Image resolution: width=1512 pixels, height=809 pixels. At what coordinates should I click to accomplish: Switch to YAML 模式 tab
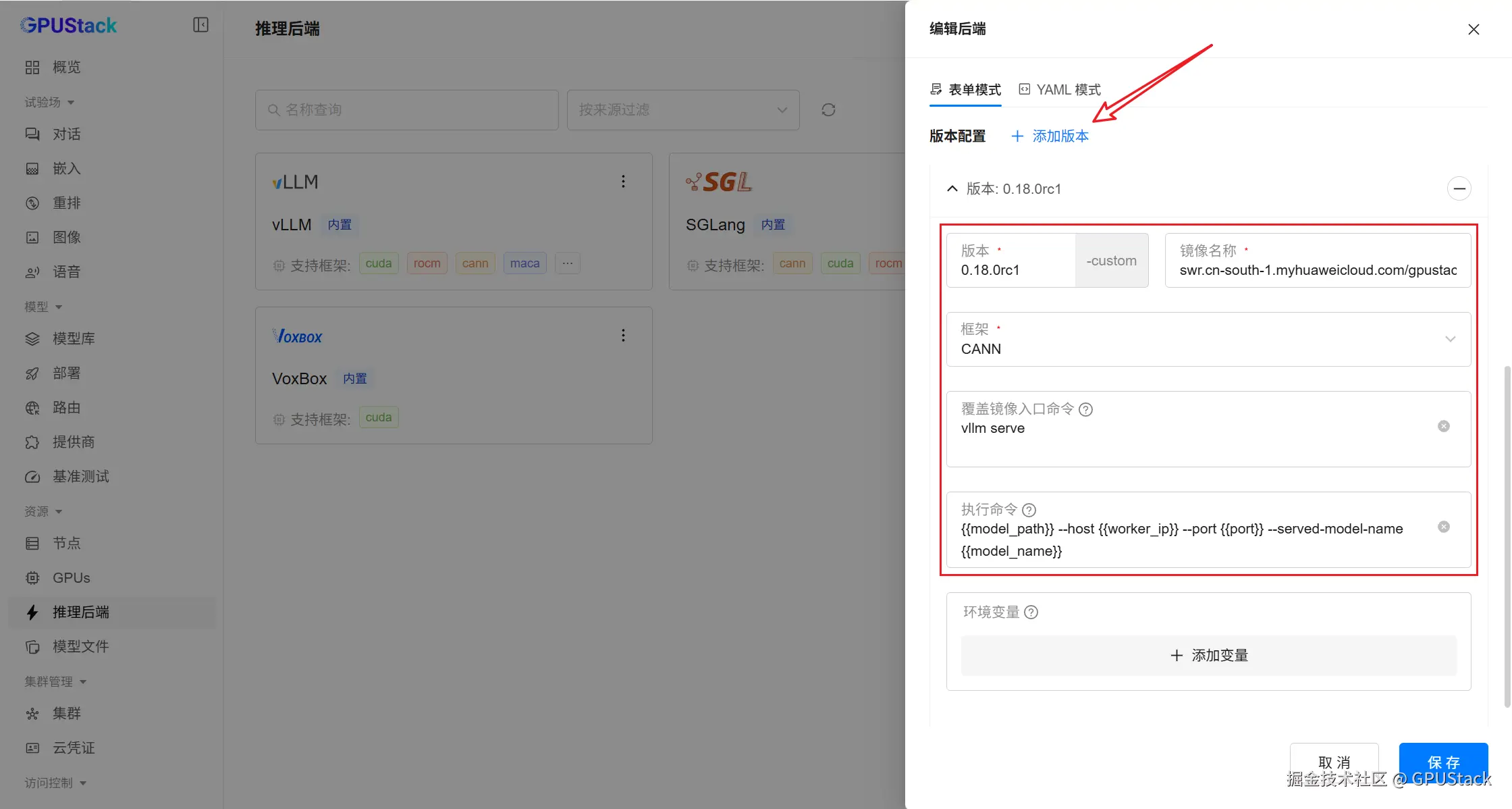click(x=1060, y=89)
